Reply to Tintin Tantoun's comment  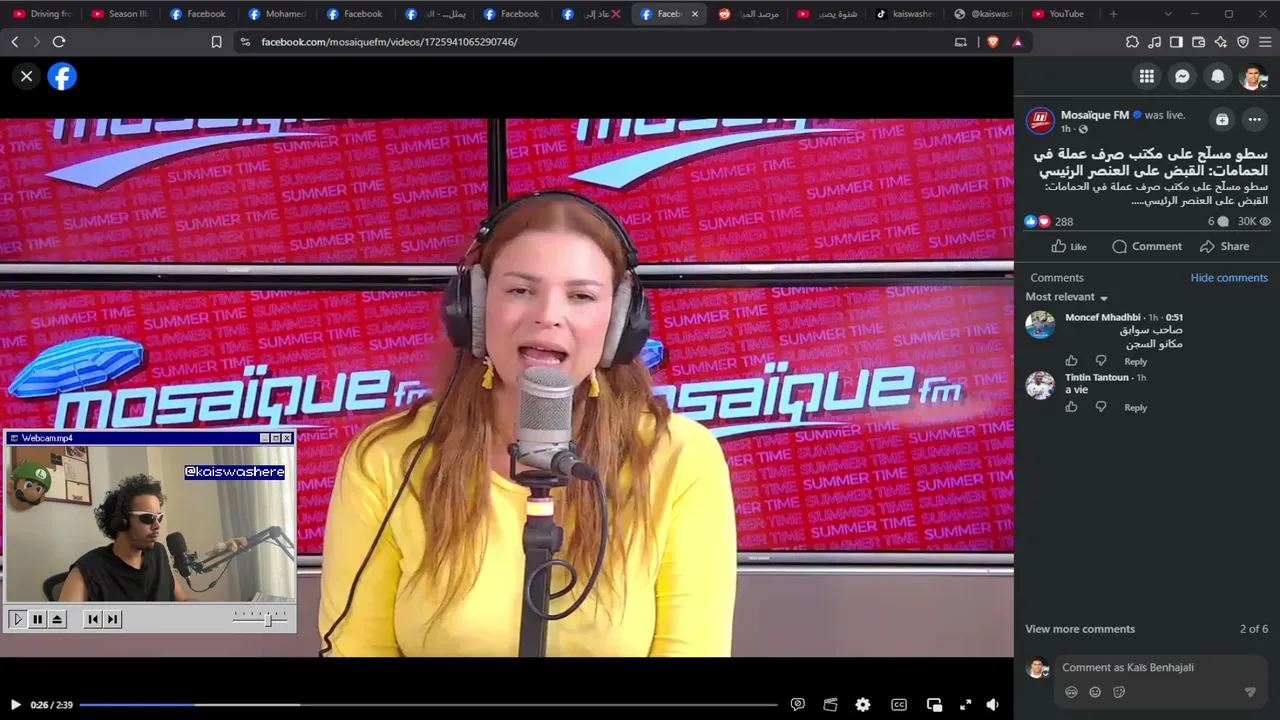1136,408
